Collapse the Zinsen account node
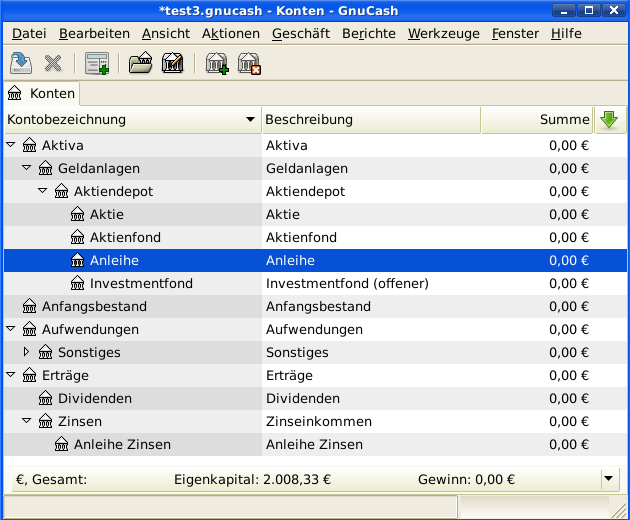The image size is (630, 520). point(27,421)
